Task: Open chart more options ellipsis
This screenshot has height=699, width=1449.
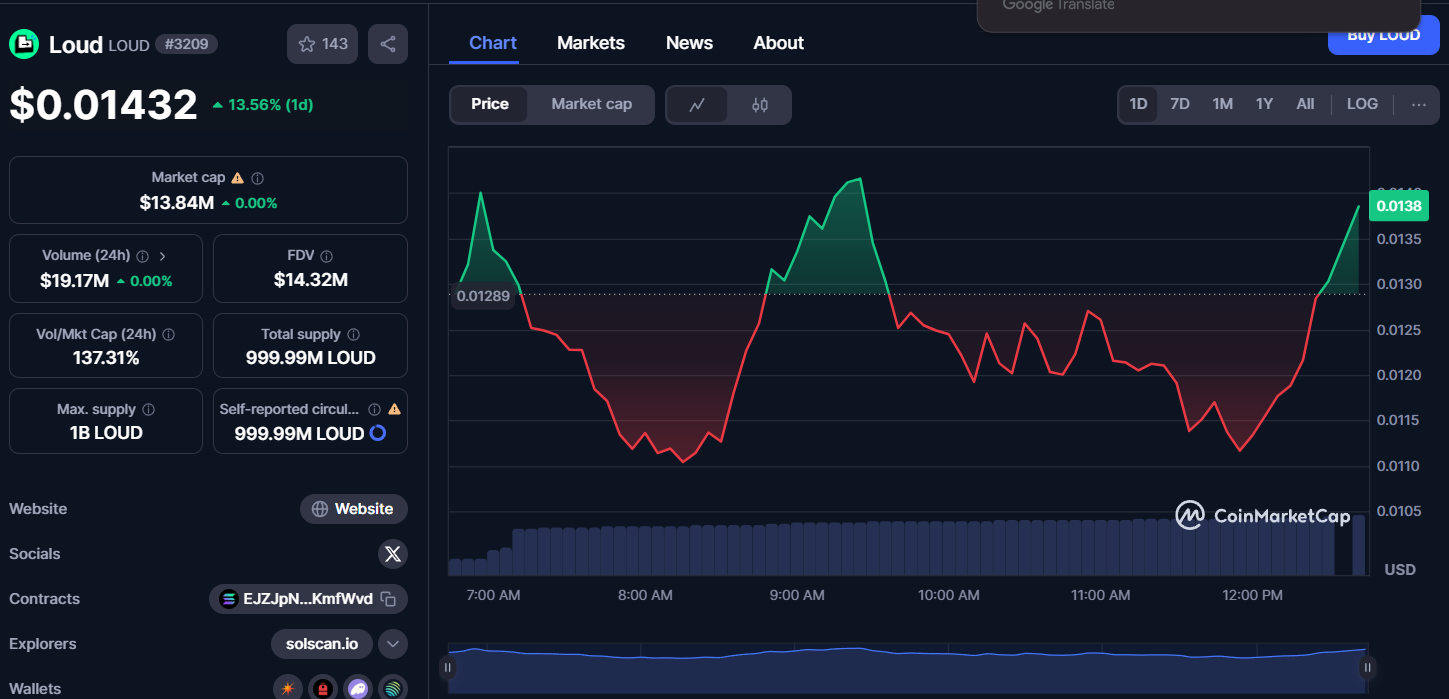Action: [x=1419, y=104]
